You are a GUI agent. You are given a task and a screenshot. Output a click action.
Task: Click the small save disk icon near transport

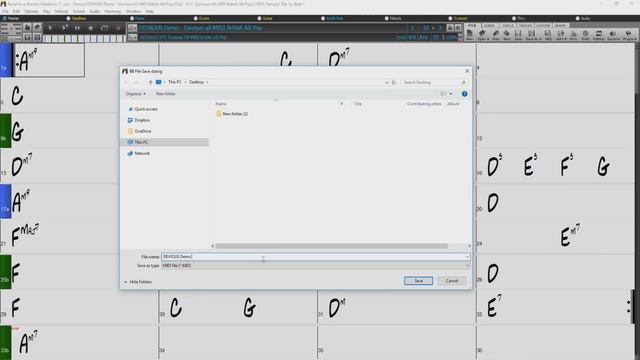(x=27, y=37)
